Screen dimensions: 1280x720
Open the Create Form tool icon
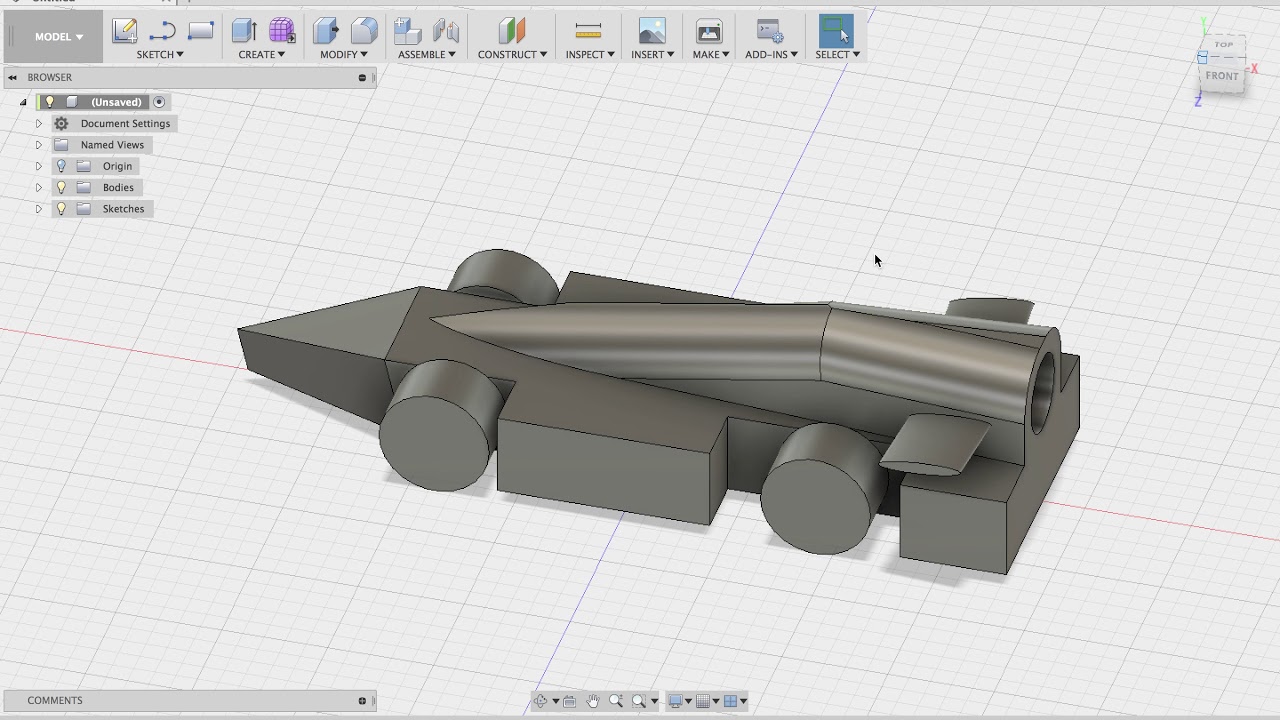[282, 31]
